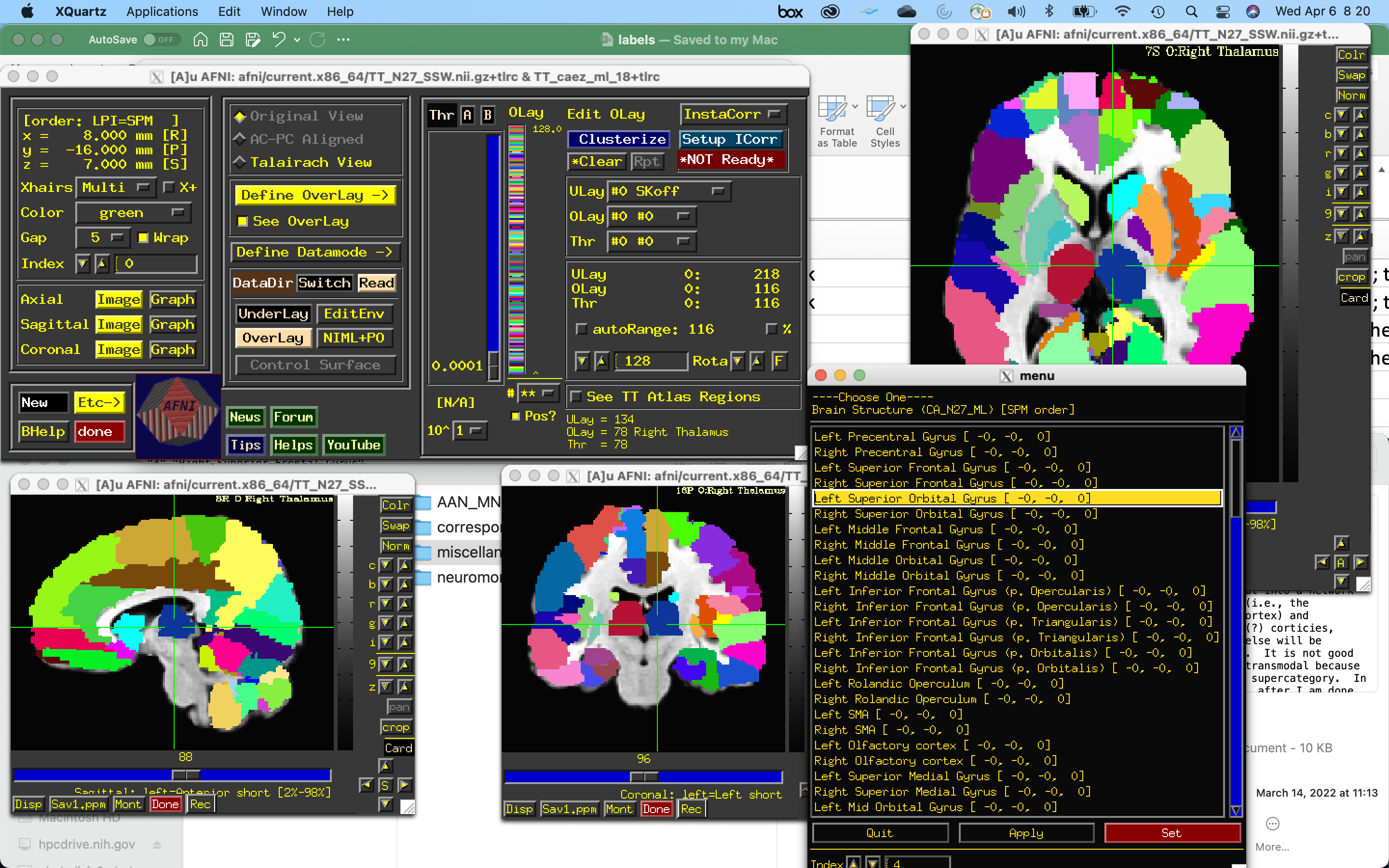1389x868 pixels.
Task: Open the ** colorscale dropdown
Action: pos(538,393)
